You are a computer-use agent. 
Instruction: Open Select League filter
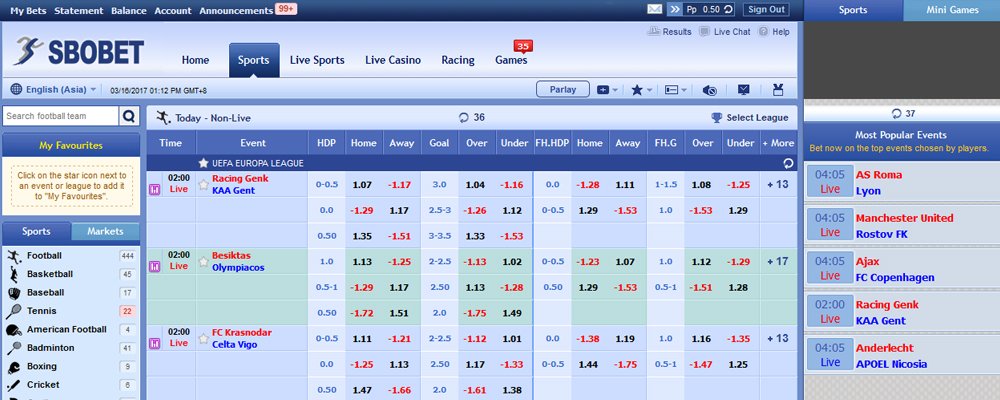750,117
